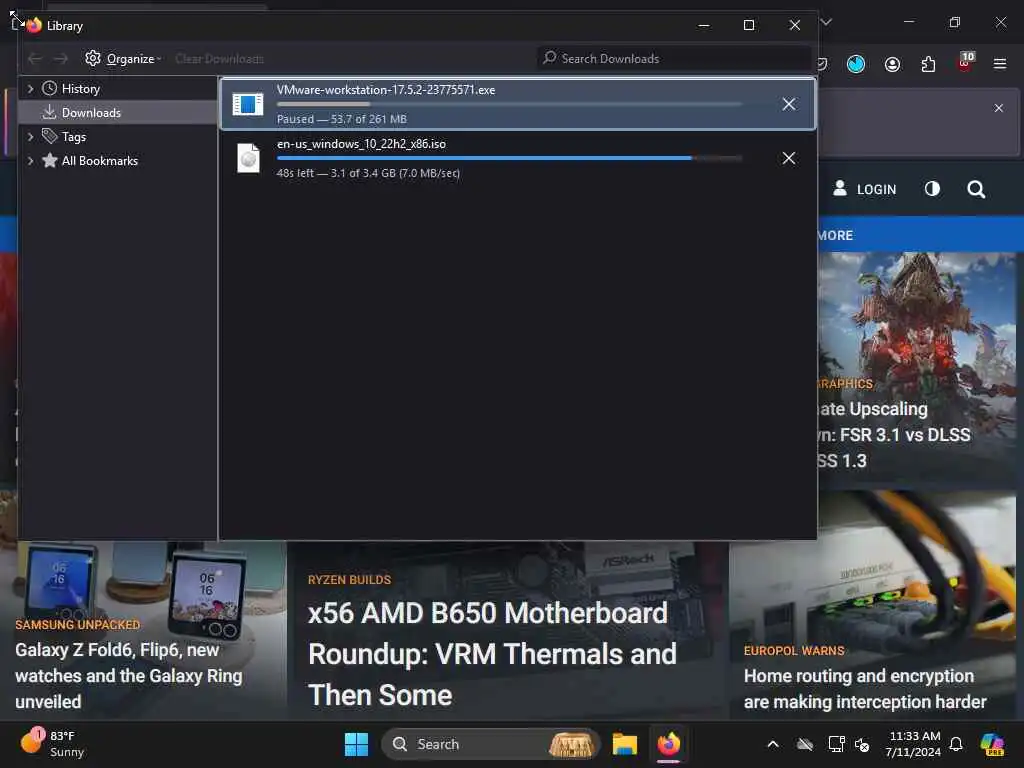Open the website search magnifier icon
This screenshot has height=768, width=1024.
976,189
